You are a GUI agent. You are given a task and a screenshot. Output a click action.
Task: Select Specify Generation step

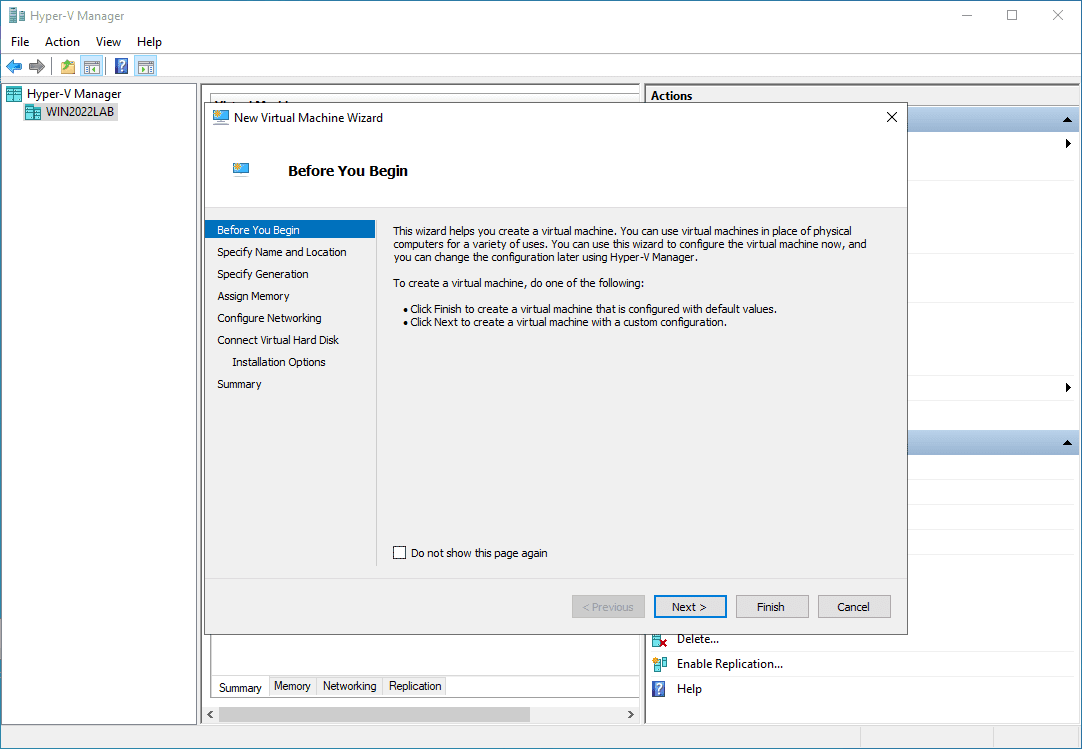(263, 274)
